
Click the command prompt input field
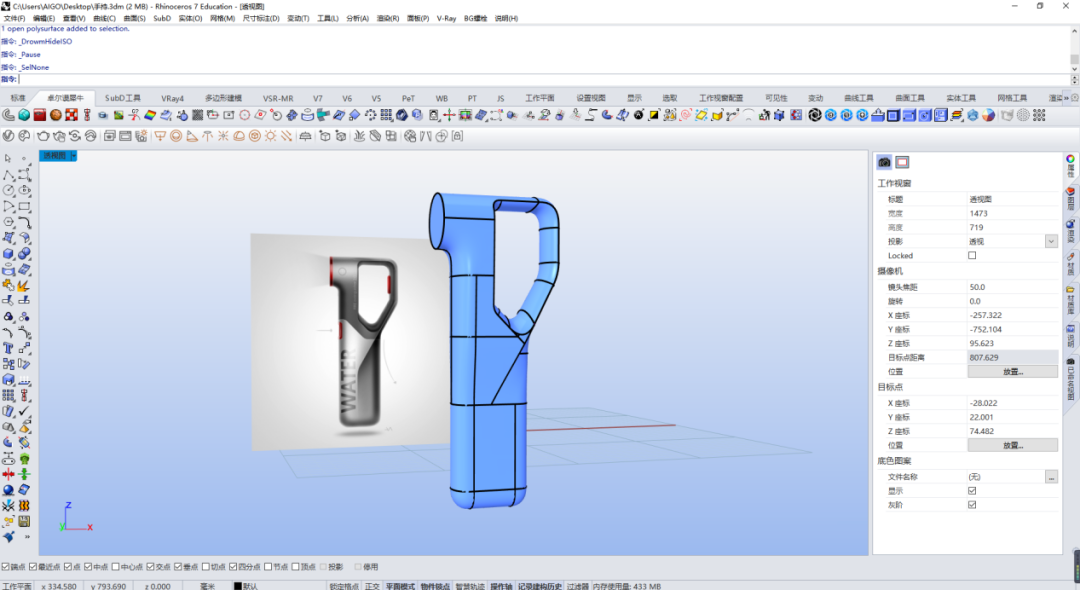[543, 80]
